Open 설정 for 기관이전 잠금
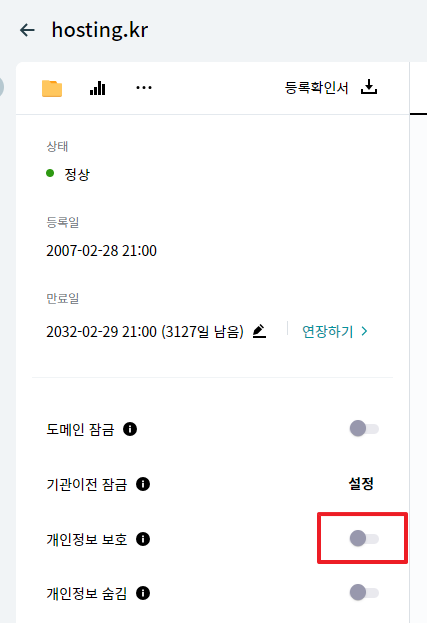427x623 pixels. click(x=361, y=484)
